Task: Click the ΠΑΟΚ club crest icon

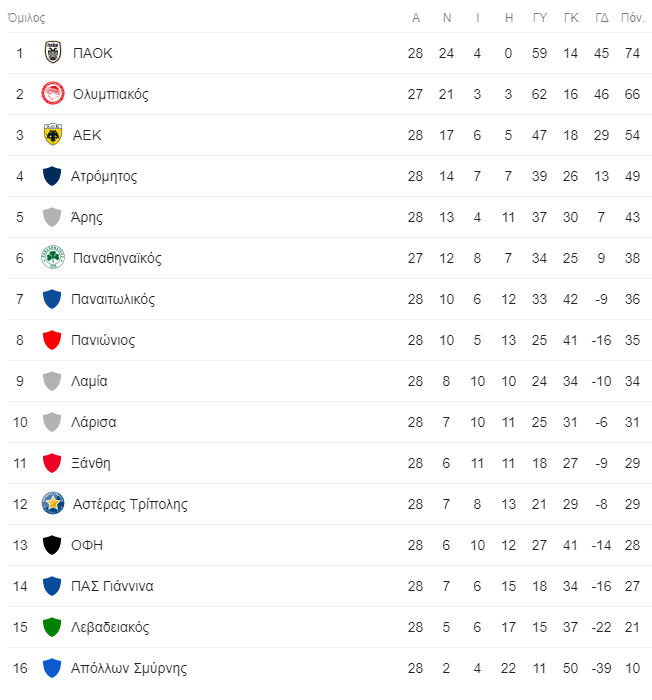Action: click(x=53, y=53)
